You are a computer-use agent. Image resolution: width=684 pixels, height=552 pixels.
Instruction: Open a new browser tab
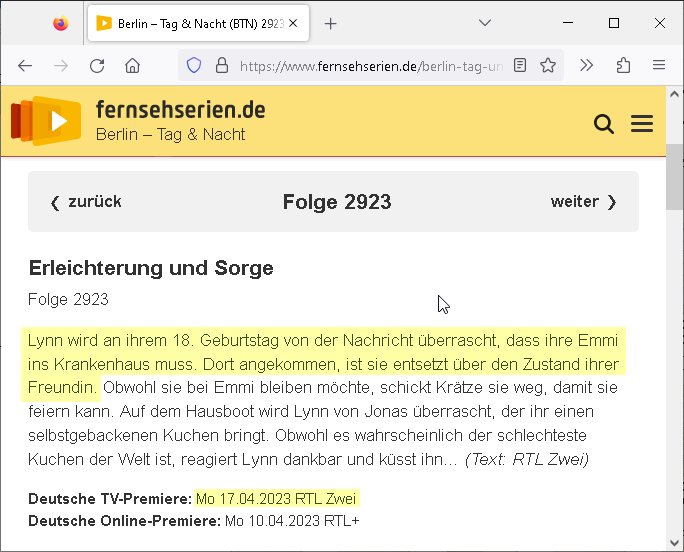point(331,24)
